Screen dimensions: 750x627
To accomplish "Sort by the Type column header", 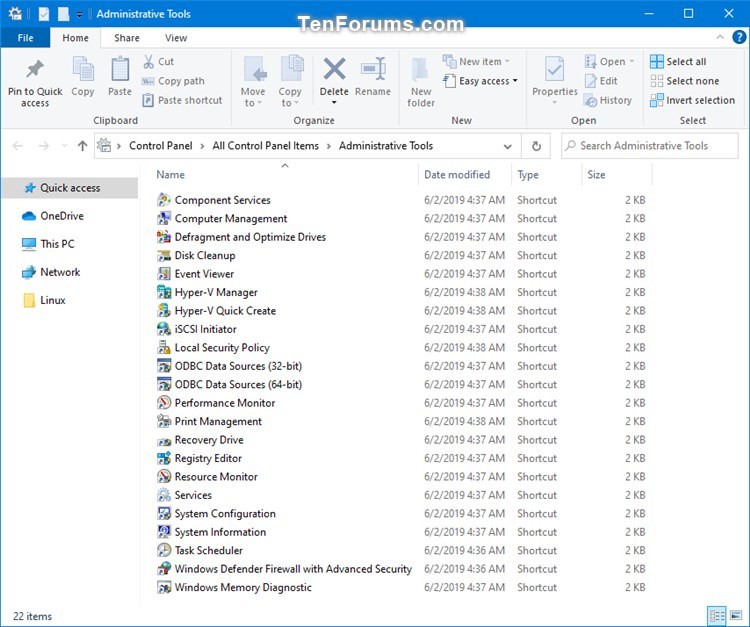I will [x=528, y=175].
